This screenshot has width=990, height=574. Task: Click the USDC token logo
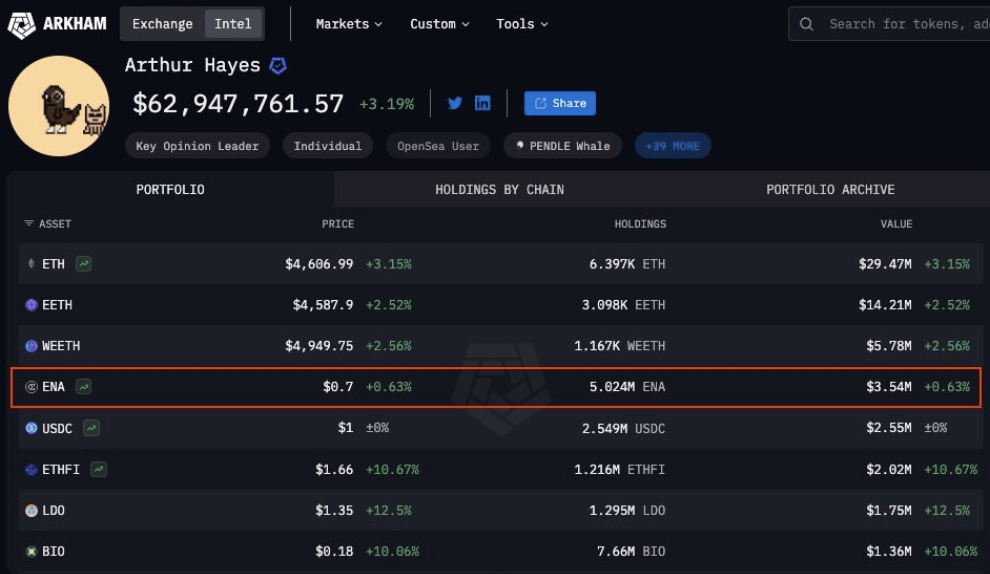tap(31, 428)
